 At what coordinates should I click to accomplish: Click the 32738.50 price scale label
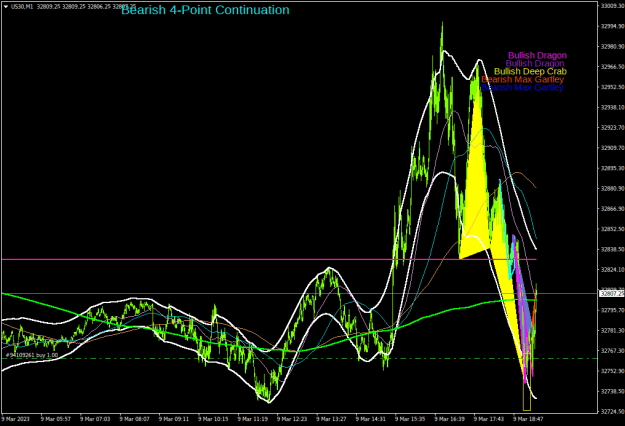point(612,391)
